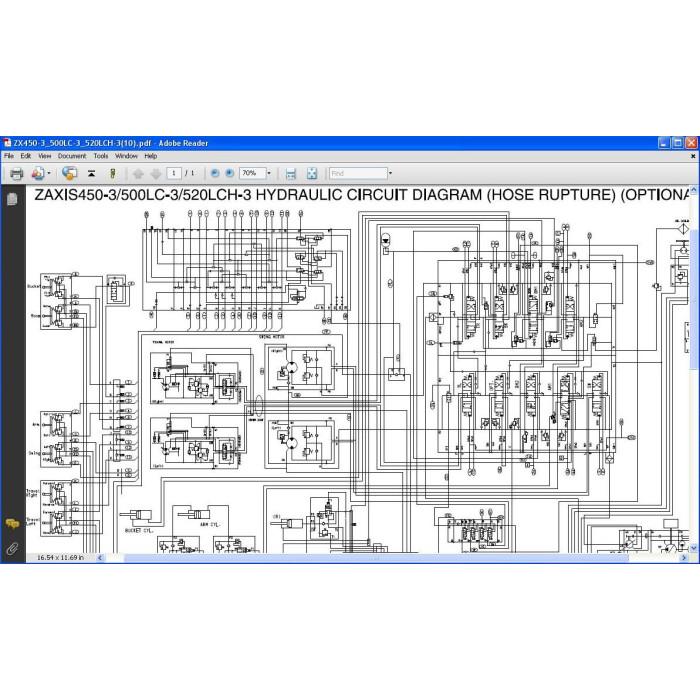Click the black arrow go-to-top toolbar icon
Image resolution: width=700 pixels, height=700 pixels.
[x=92, y=174]
